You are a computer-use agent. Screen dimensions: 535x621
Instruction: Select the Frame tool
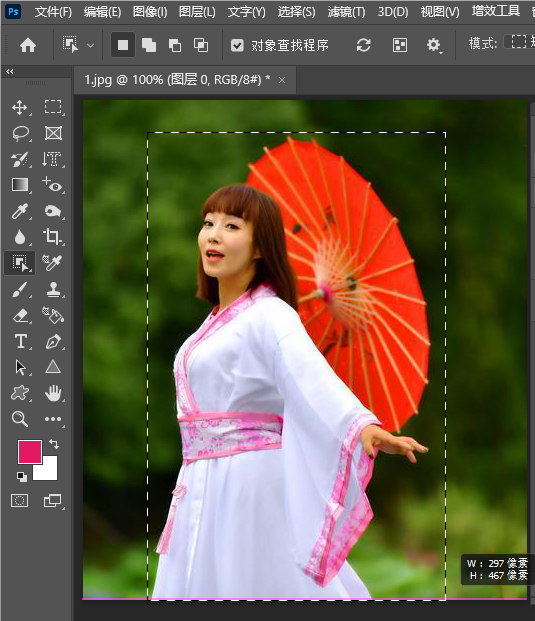coord(53,133)
